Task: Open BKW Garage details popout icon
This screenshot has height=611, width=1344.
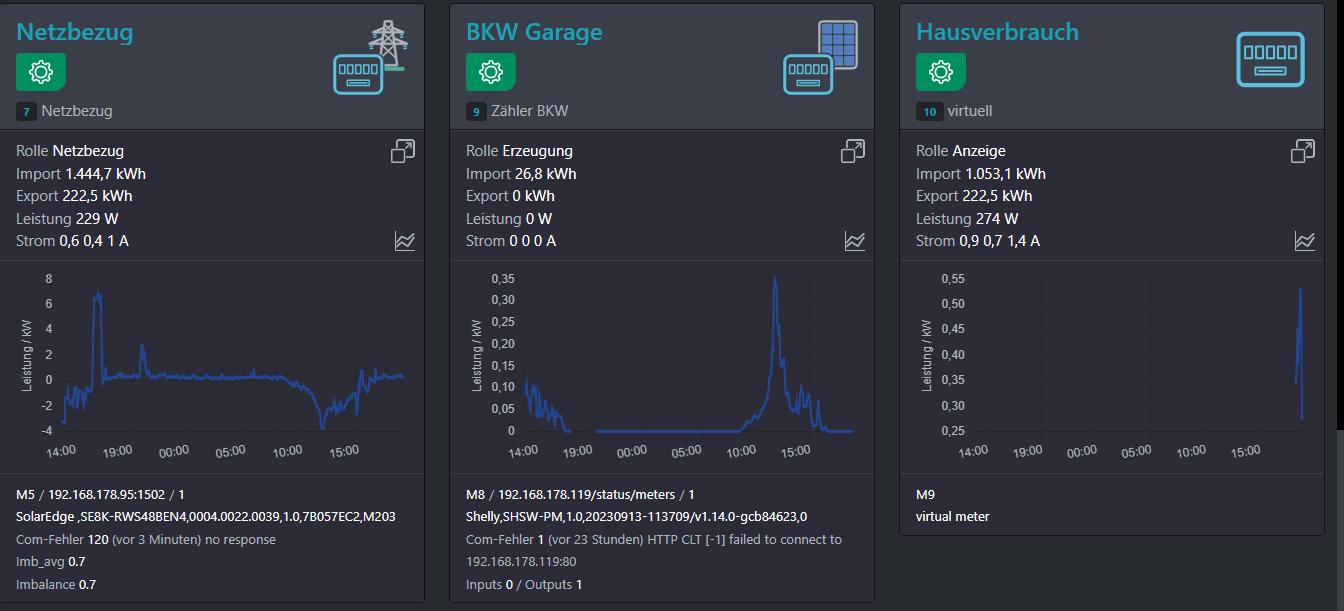Action: point(853,151)
